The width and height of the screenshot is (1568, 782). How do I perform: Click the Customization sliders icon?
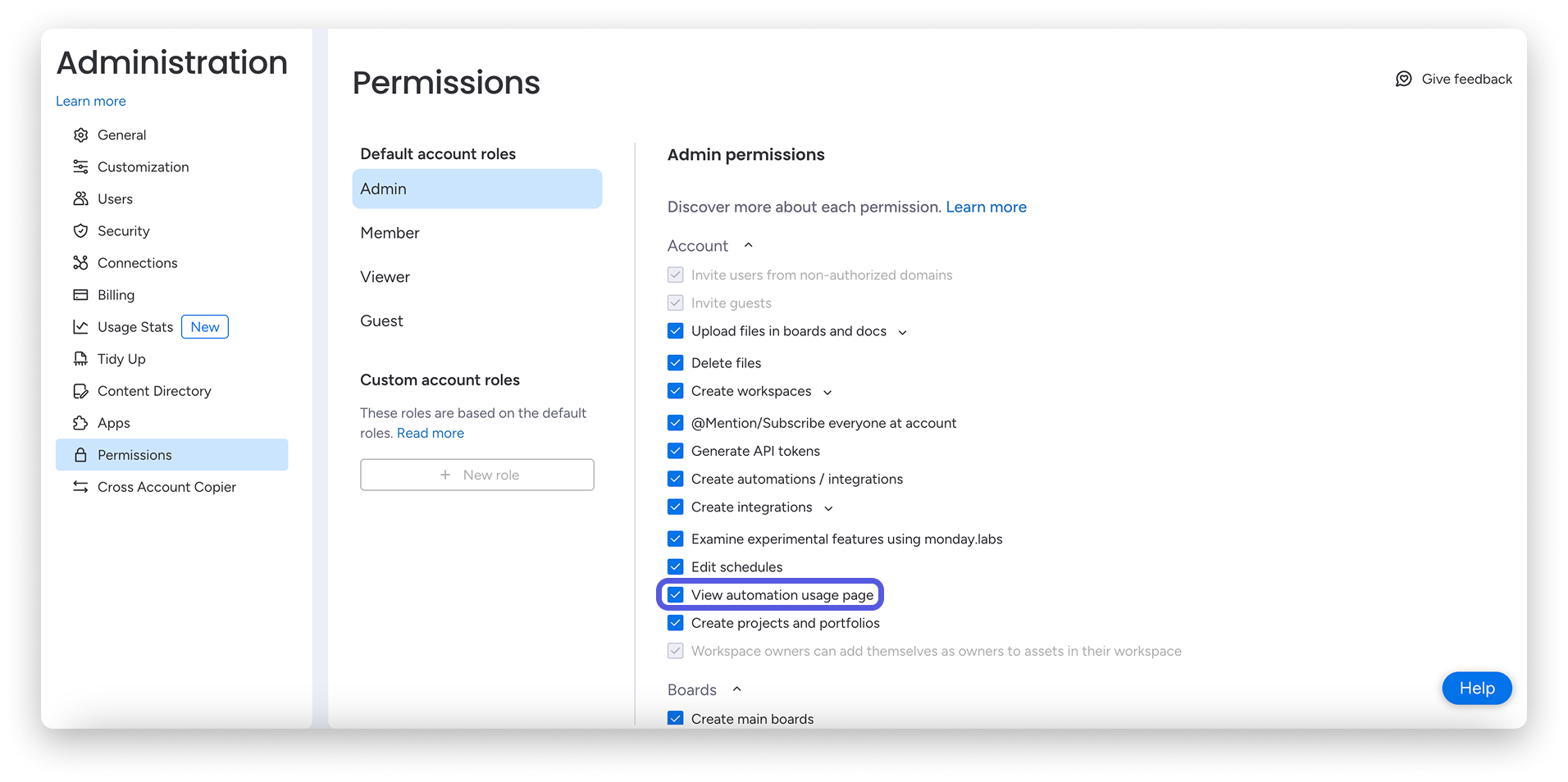pos(80,167)
